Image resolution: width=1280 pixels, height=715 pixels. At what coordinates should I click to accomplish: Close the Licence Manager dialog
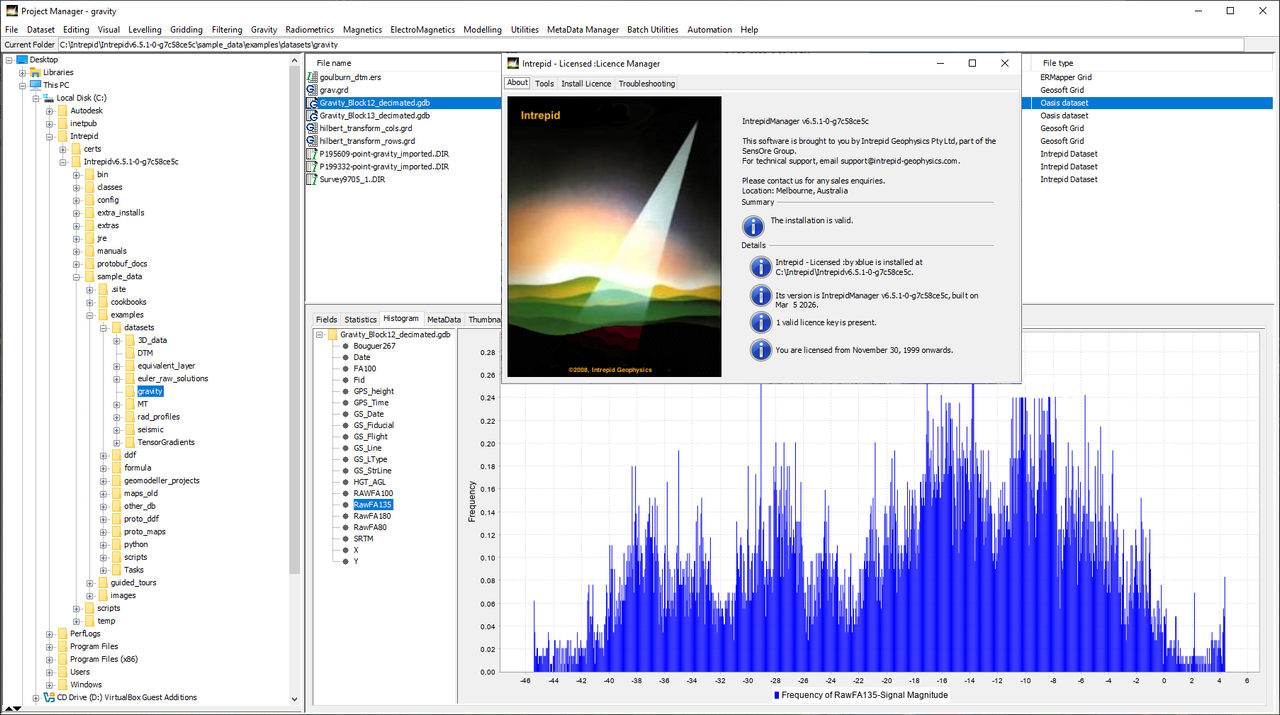(1005, 63)
